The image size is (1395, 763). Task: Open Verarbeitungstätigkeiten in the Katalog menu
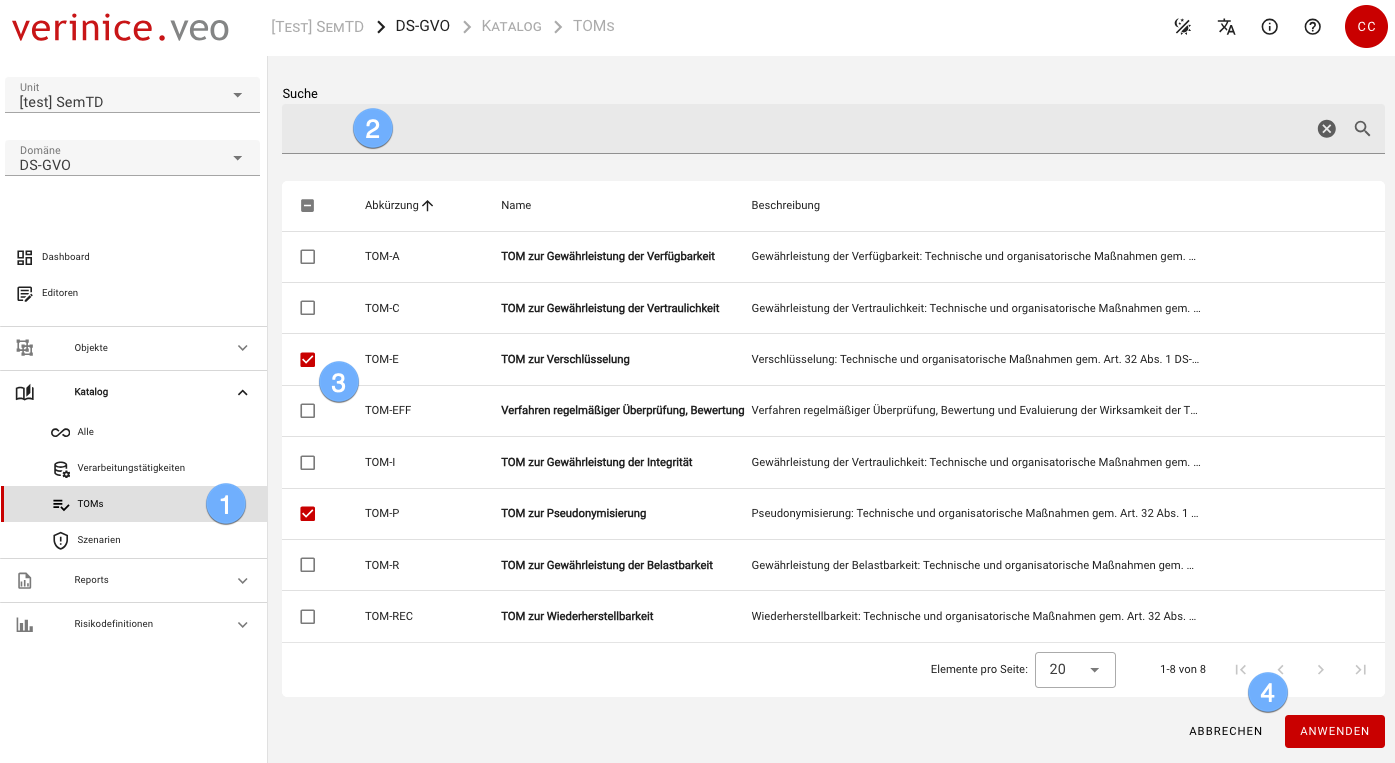point(130,468)
